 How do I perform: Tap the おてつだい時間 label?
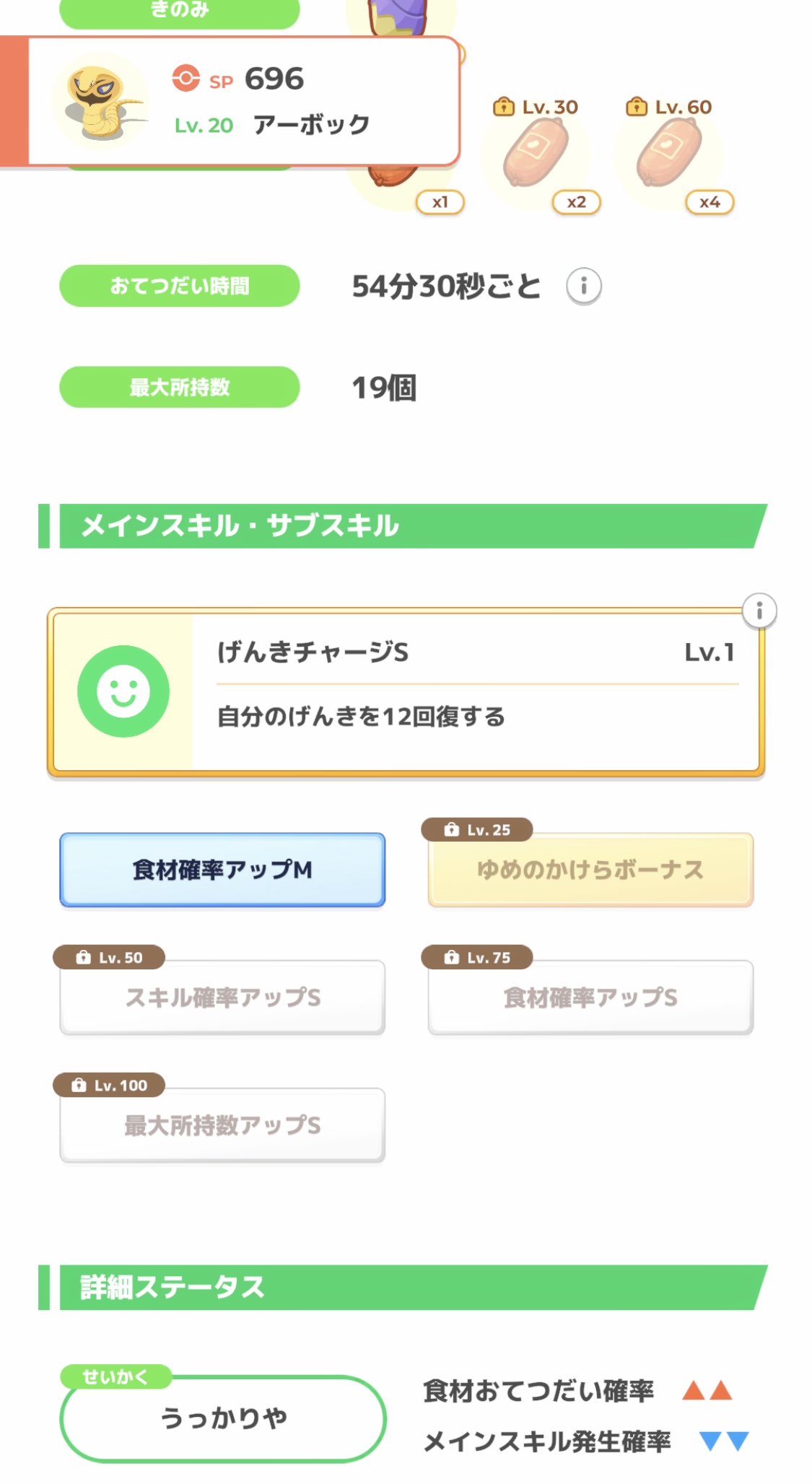(179, 286)
